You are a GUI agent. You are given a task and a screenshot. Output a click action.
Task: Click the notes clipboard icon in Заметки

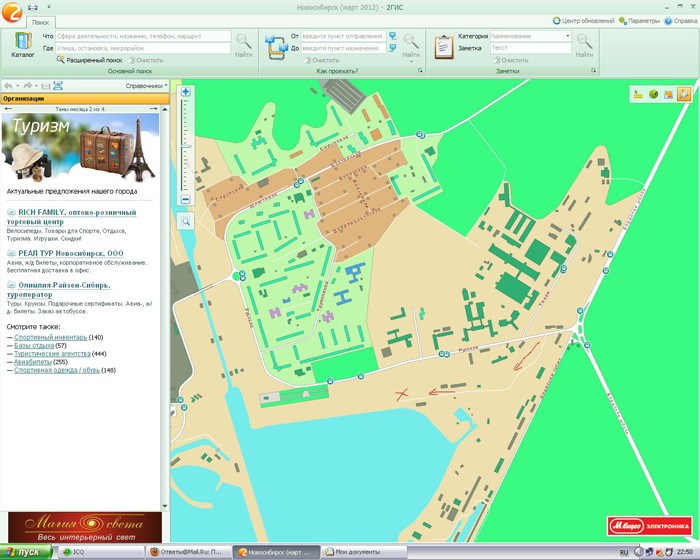click(443, 45)
